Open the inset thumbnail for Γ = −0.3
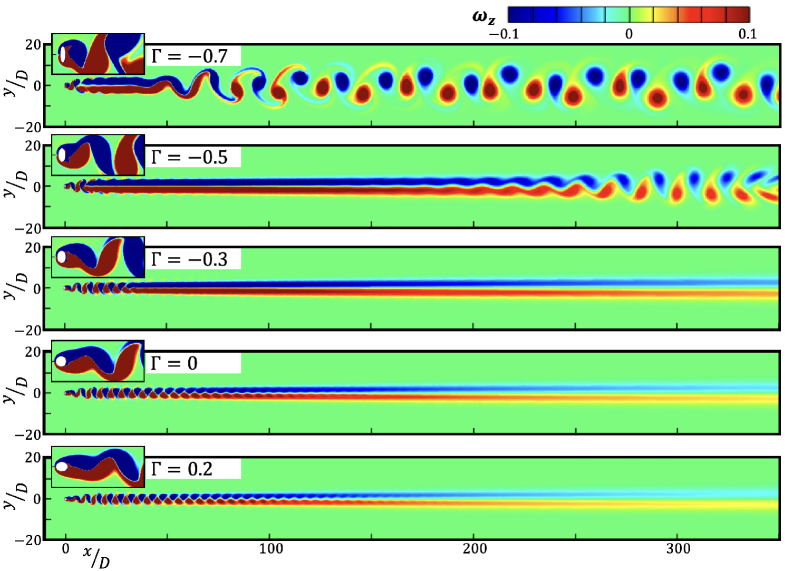The width and height of the screenshot is (785, 571). 98,257
